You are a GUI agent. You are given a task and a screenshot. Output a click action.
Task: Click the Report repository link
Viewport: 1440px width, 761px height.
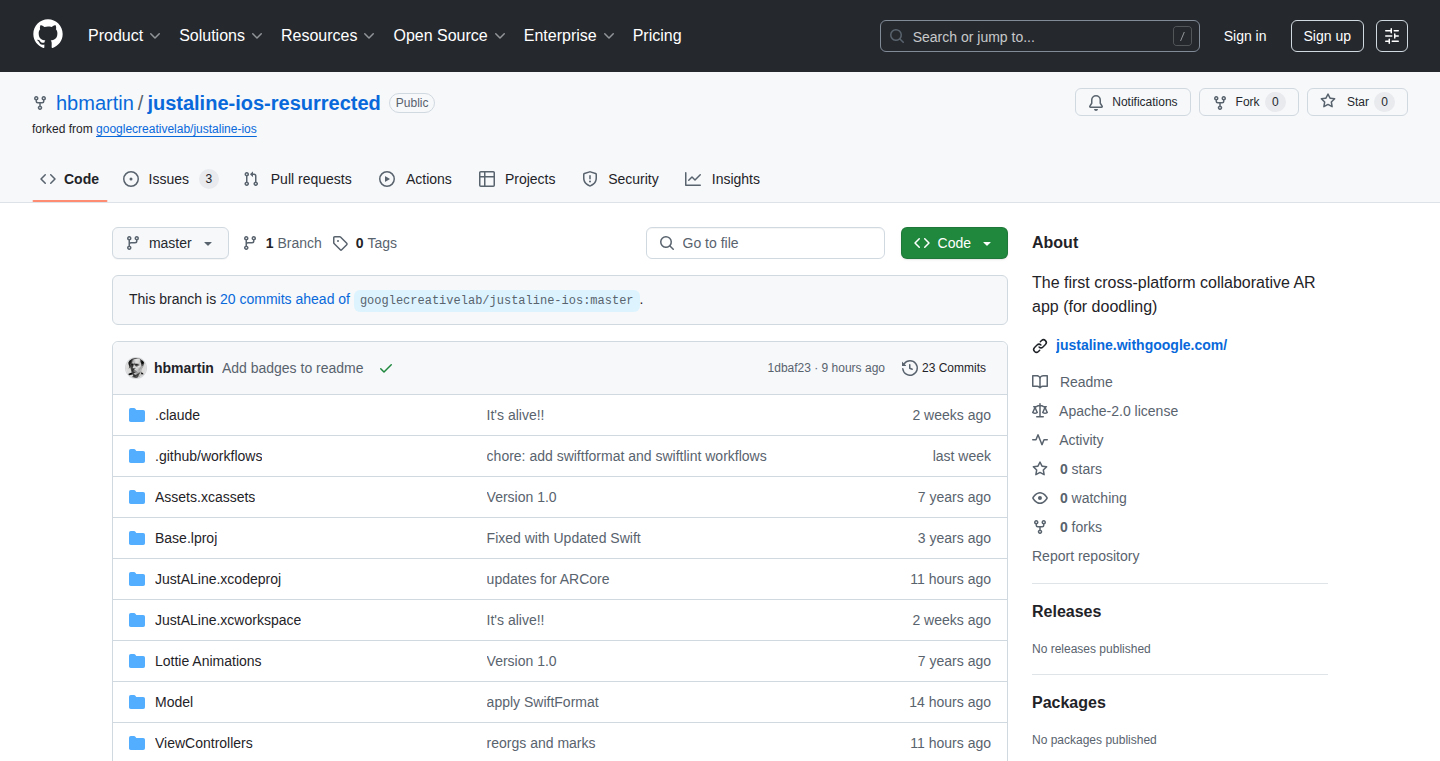[x=1085, y=556]
